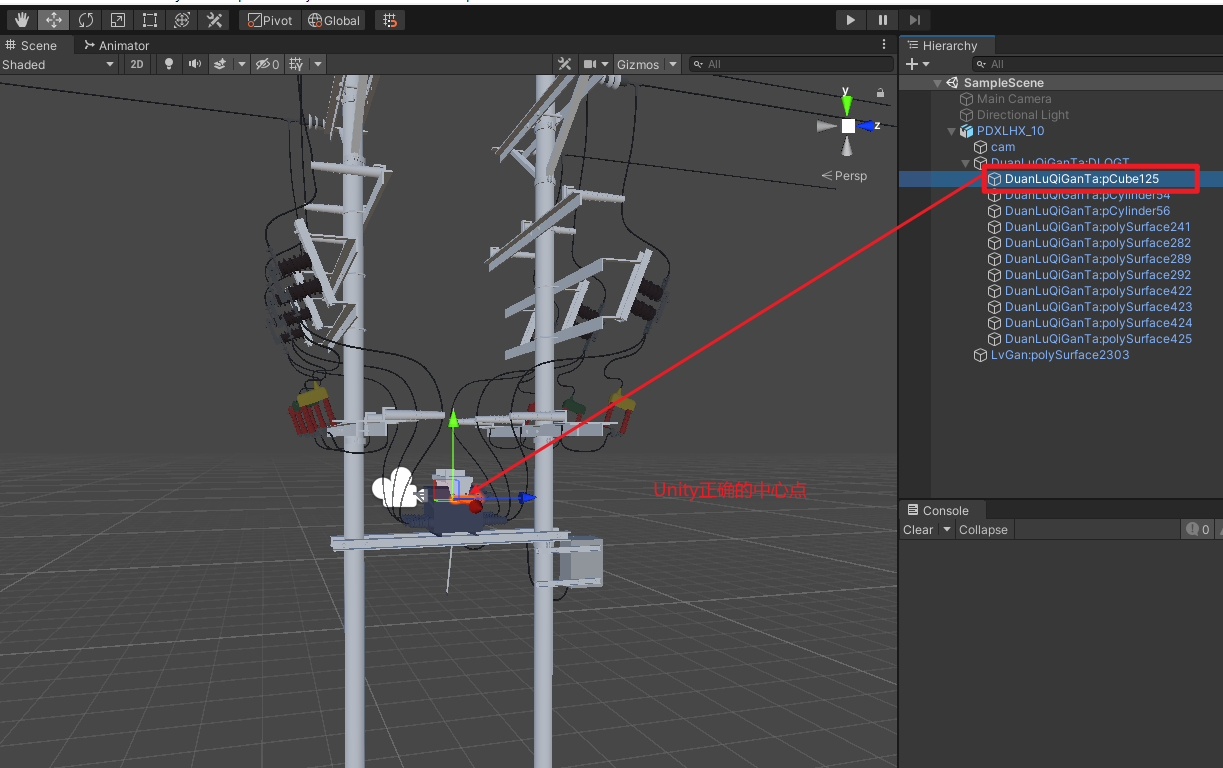Open the Shaded draw mode dropdown

coord(59,64)
